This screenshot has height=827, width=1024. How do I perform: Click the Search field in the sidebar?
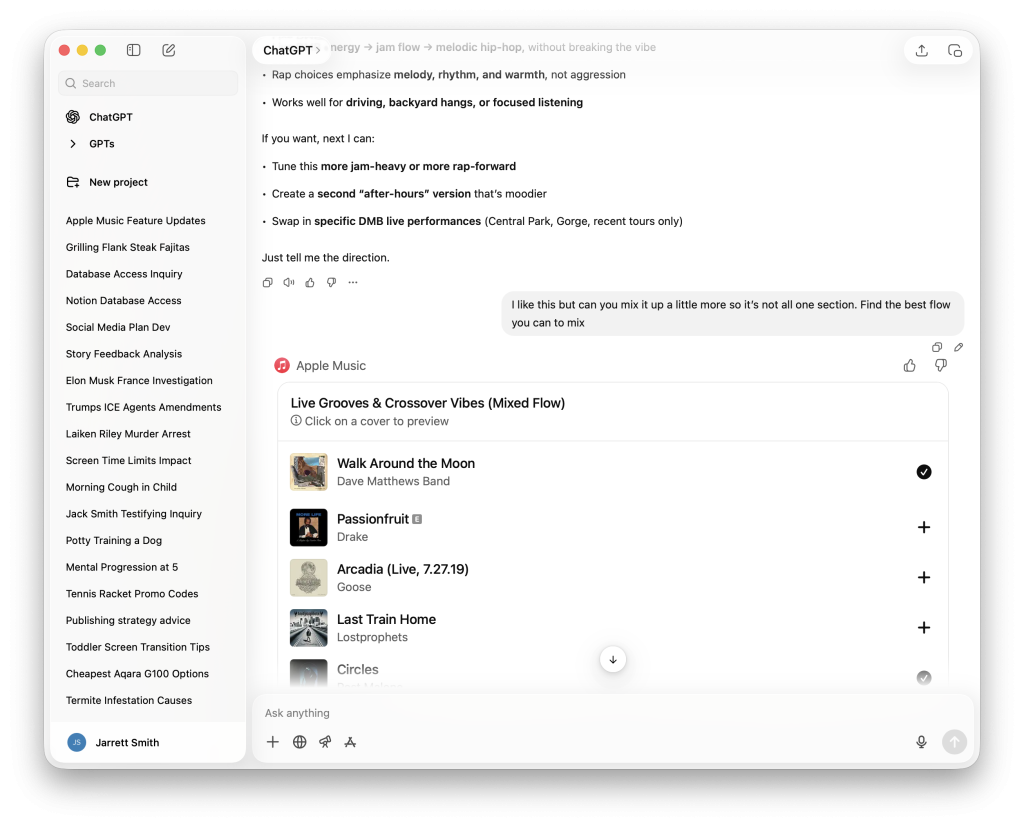pyautogui.click(x=147, y=83)
